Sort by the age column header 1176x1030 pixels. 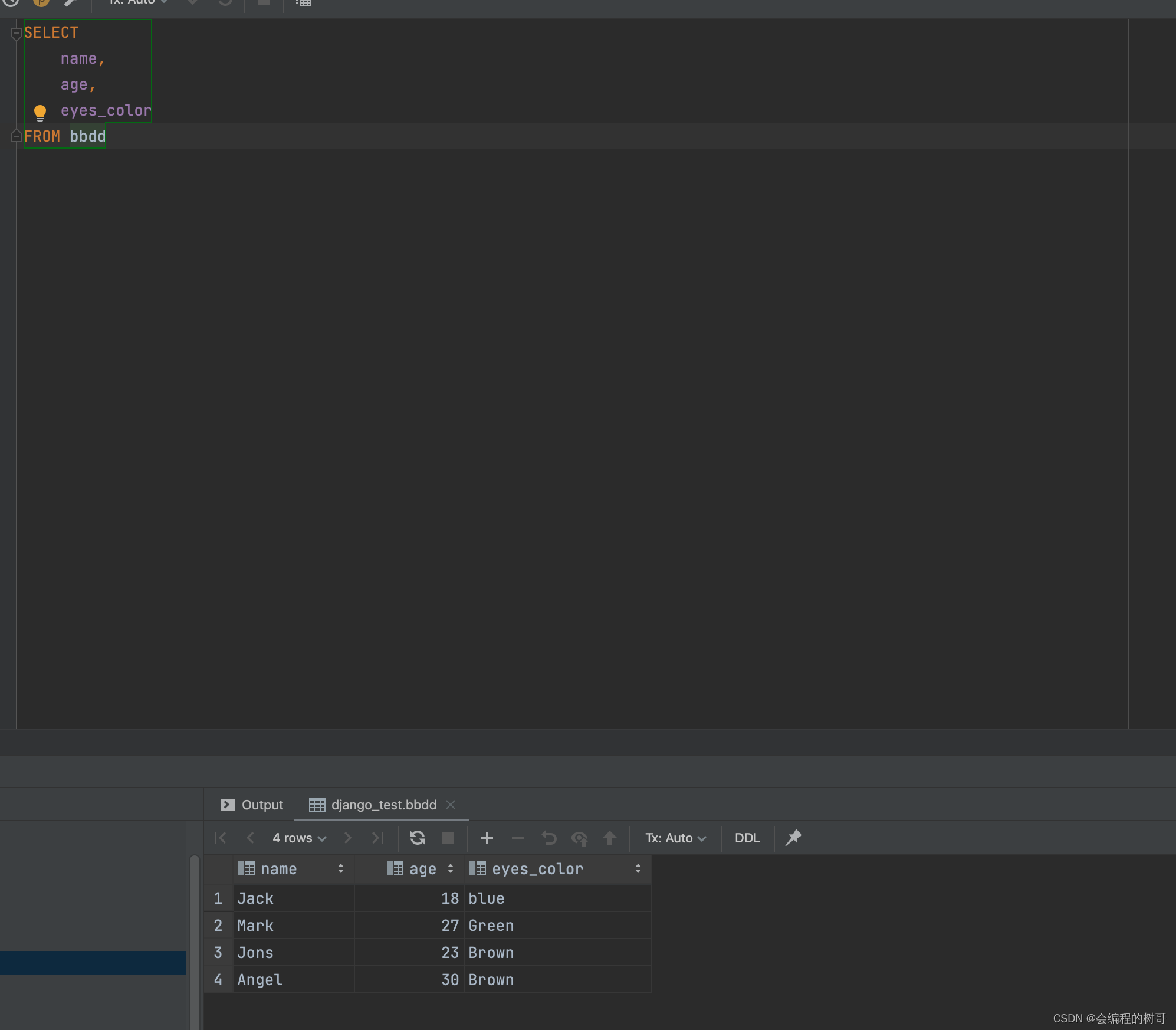point(409,869)
